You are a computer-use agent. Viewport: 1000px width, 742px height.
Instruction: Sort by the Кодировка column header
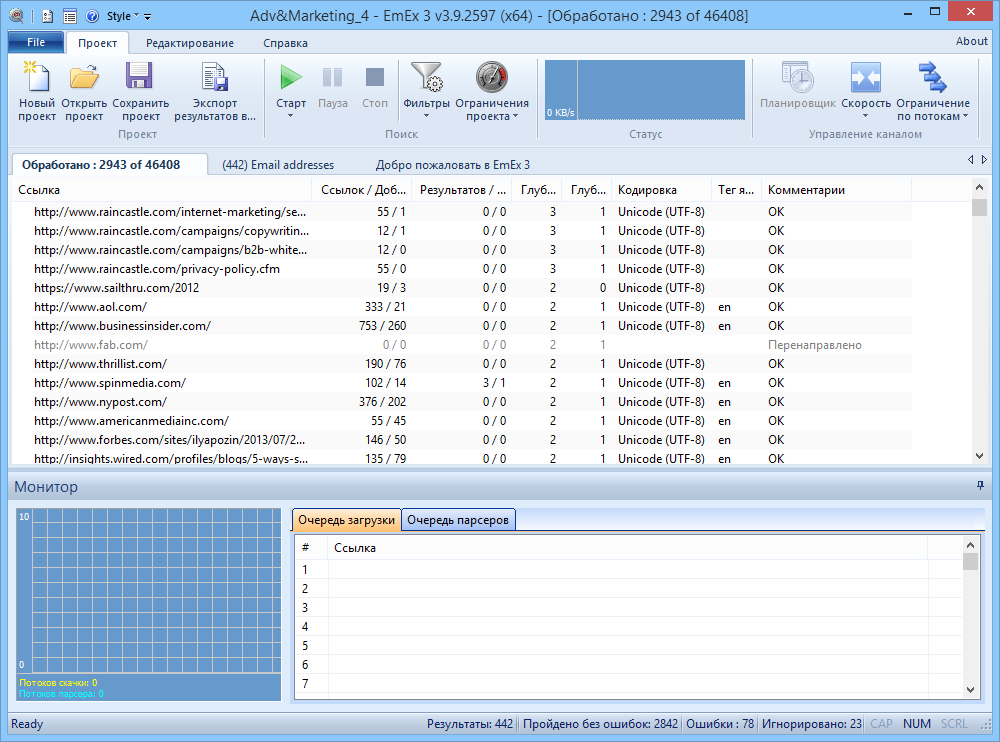(661, 189)
